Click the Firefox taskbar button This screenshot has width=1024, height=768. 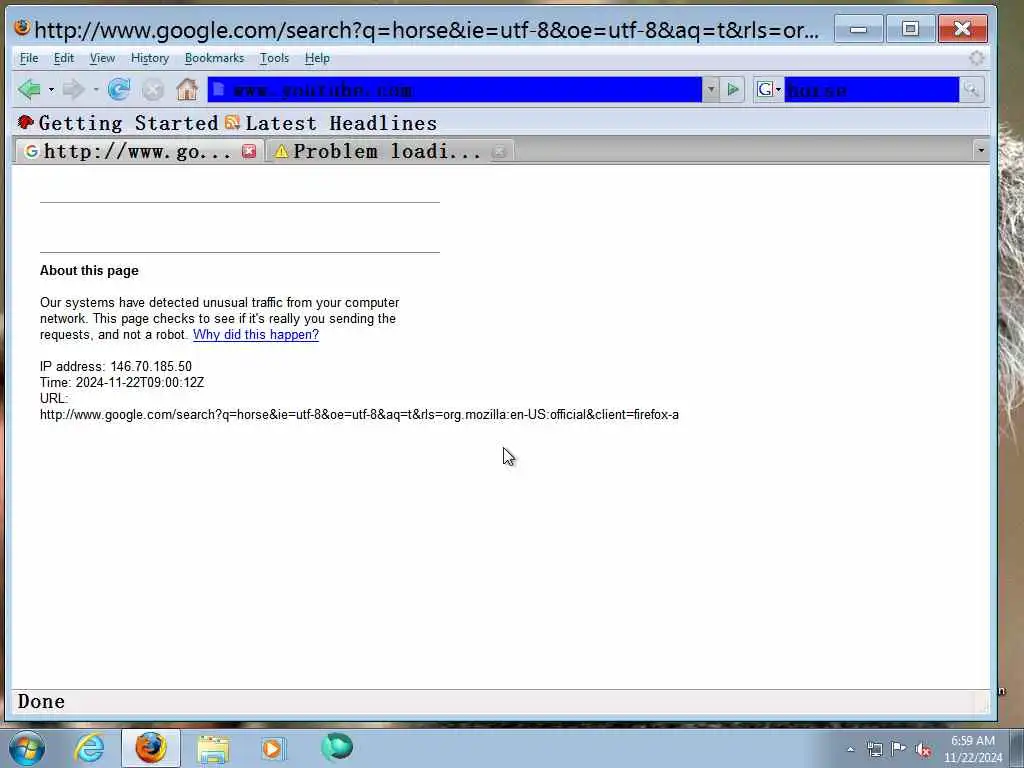150,748
